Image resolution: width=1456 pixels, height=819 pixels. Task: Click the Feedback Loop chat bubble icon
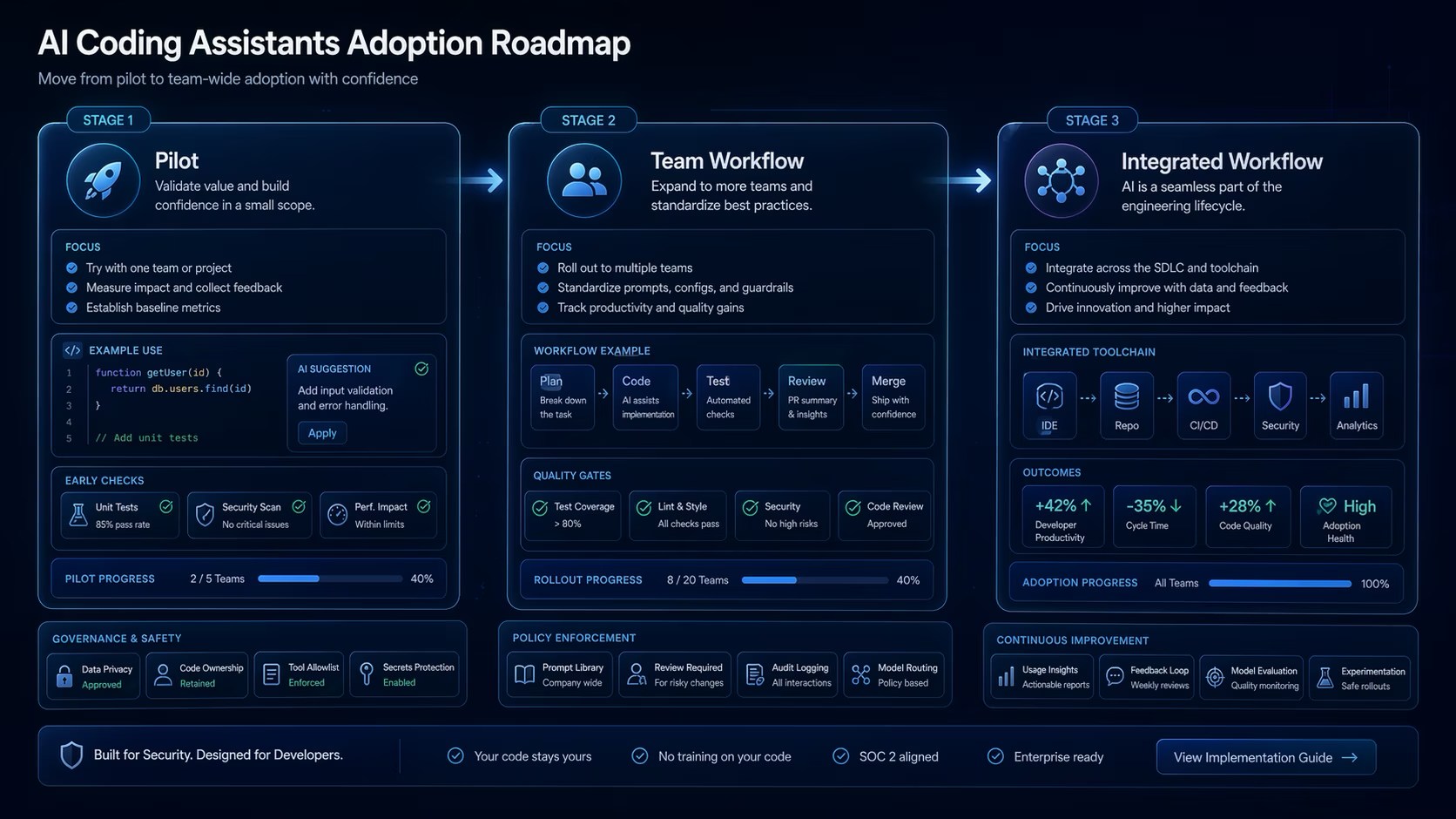[x=1115, y=676]
